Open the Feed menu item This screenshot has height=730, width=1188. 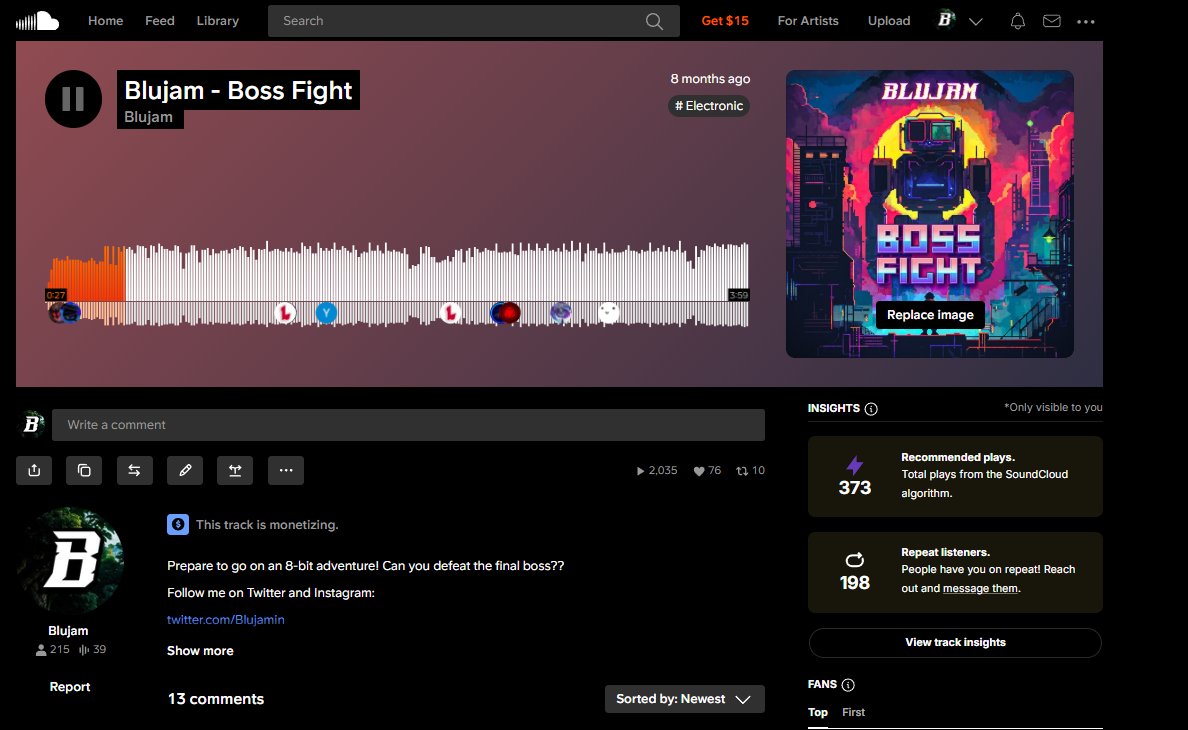point(159,20)
